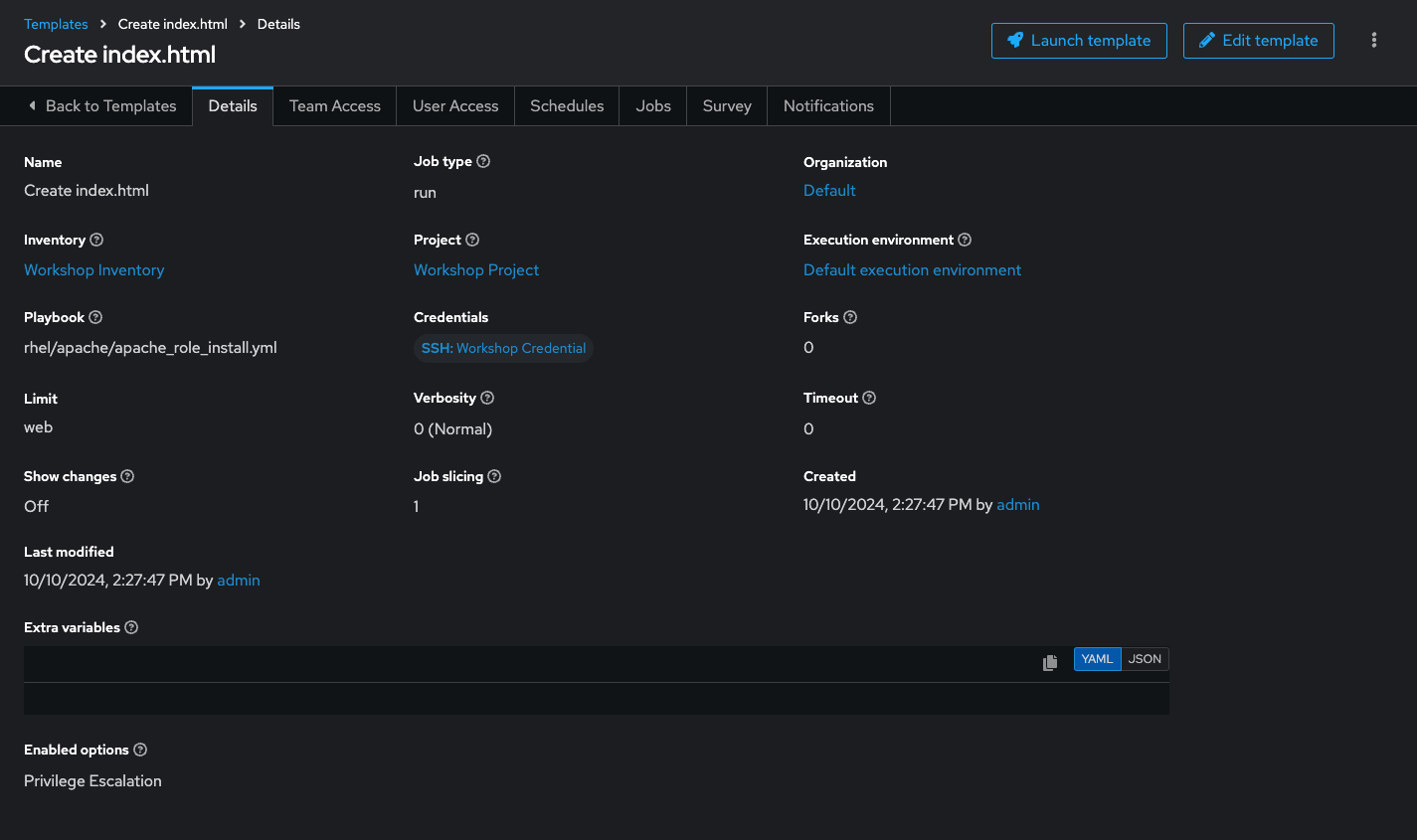Switch to the Survey tab

(x=727, y=106)
